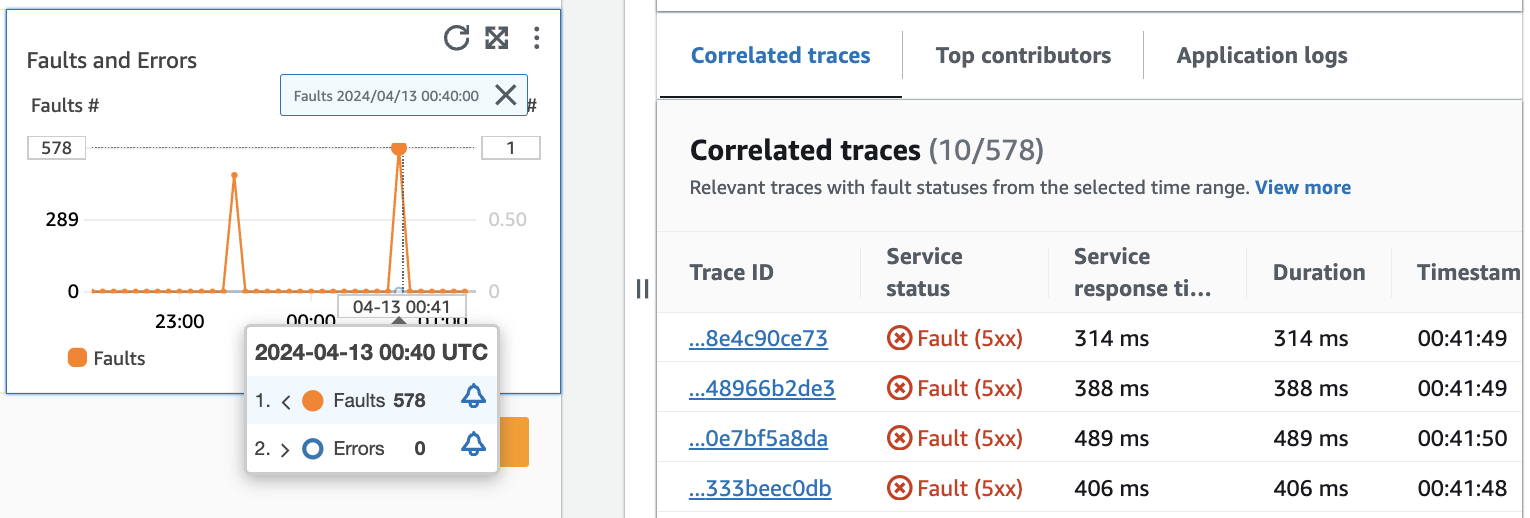Image resolution: width=1530 pixels, height=518 pixels.
Task: Switch to the Top contributors tab
Action: [1023, 56]
